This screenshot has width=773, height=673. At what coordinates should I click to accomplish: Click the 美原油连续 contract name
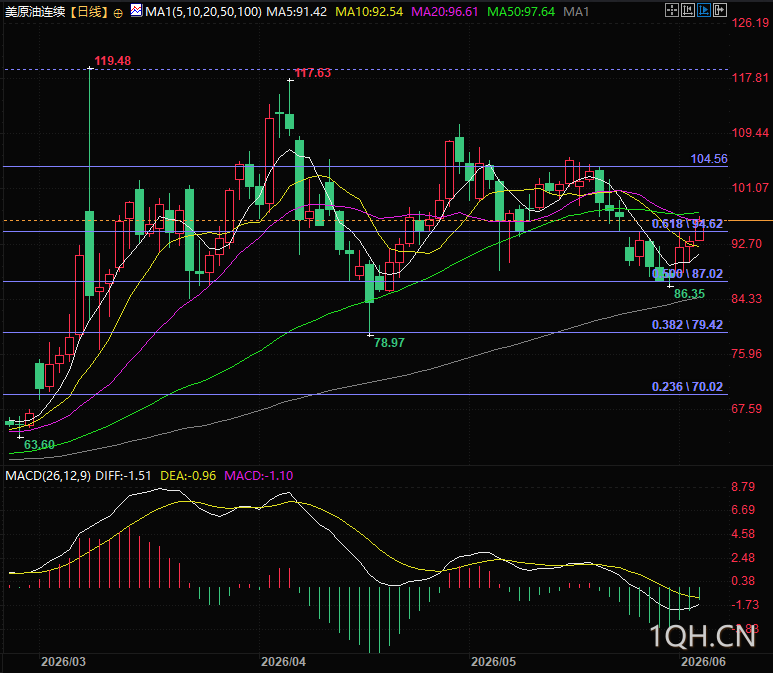click(35, 12)
